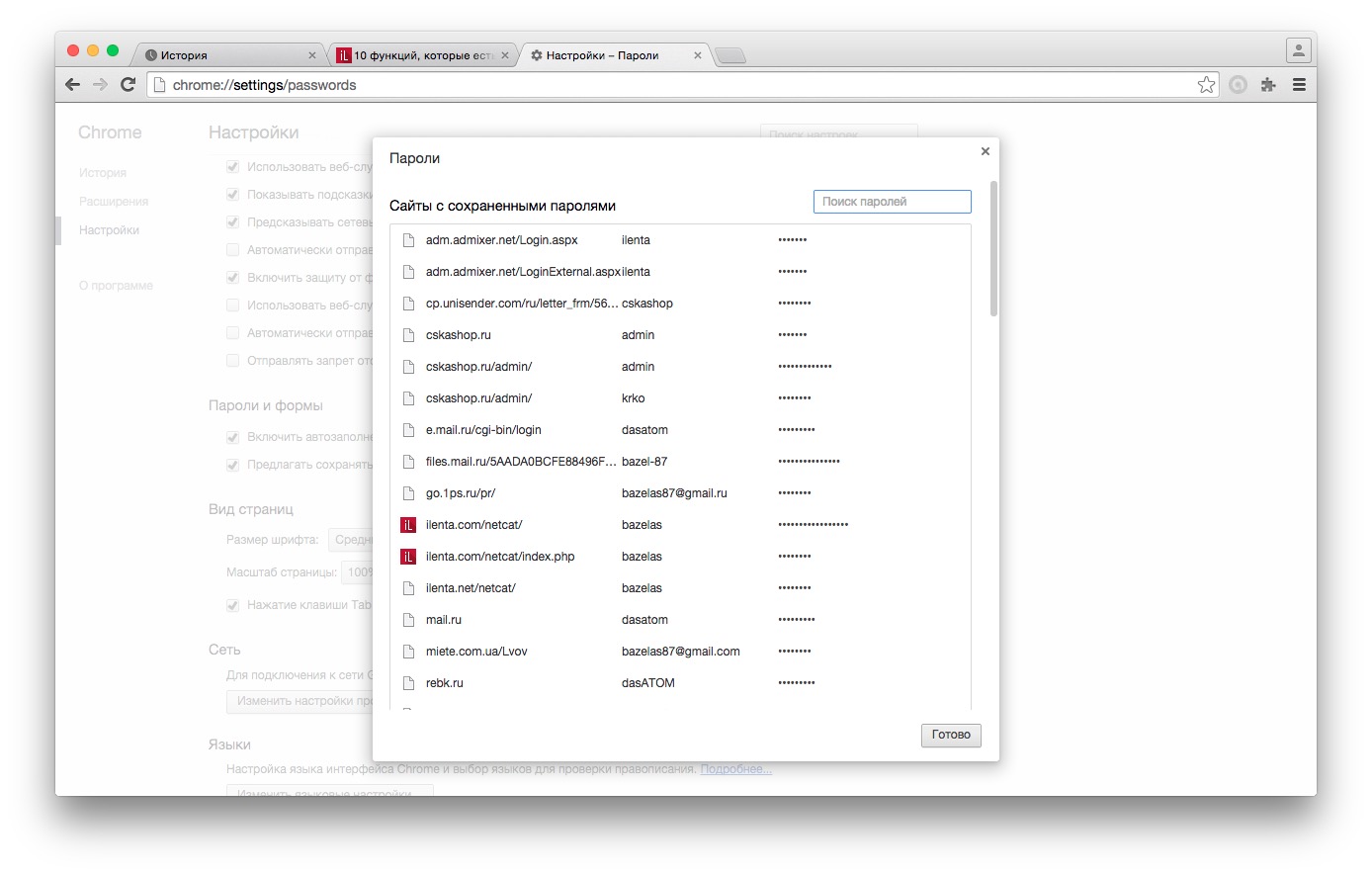Click the page icon for ilenta.net/netcat/ row

click(x=408, y=588)
